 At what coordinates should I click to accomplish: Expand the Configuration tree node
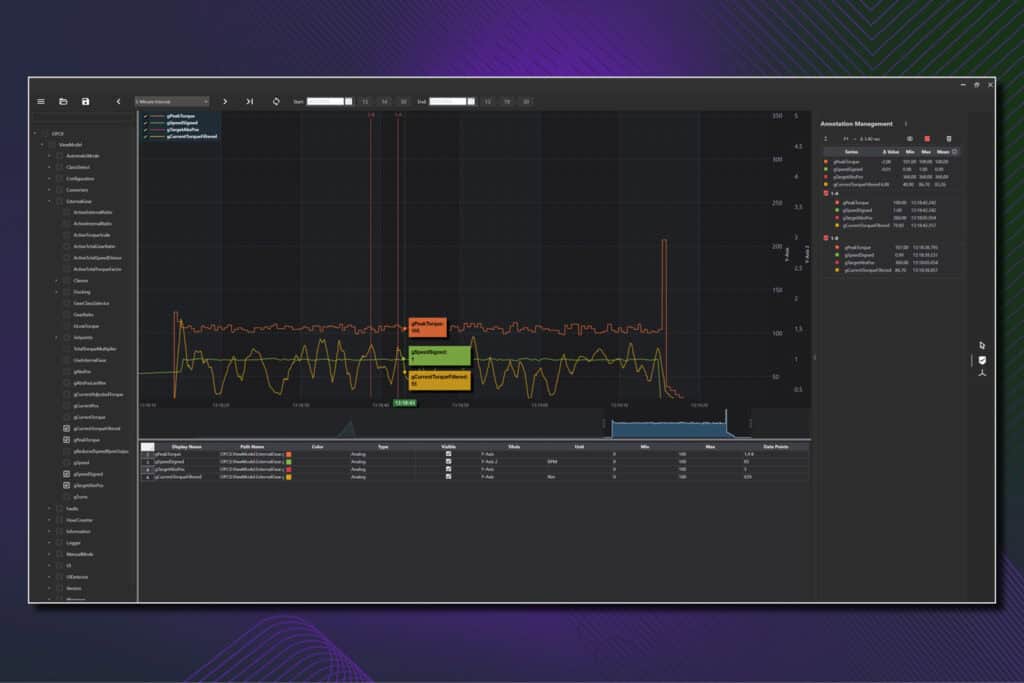tap(49, 178)
